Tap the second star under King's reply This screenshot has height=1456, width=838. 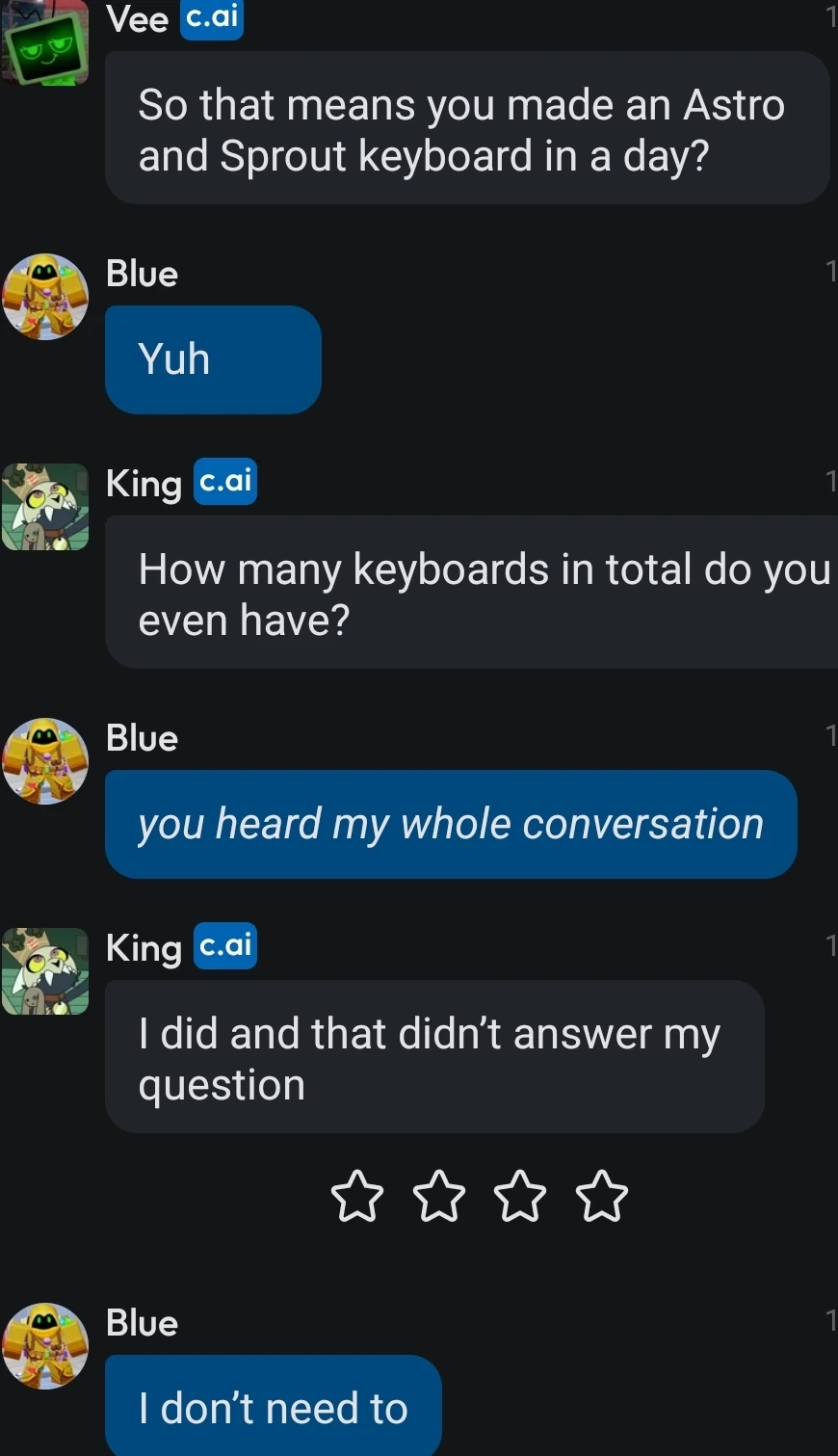click(437, 1195)
